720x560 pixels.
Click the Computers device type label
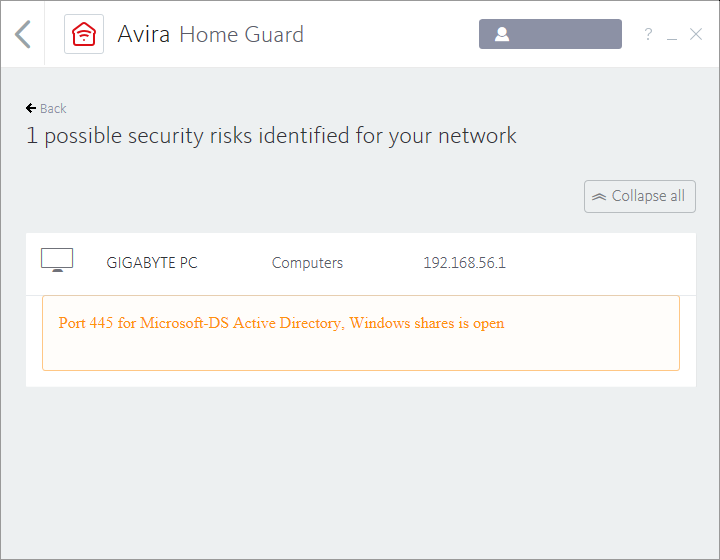click(x=307, y=263)
